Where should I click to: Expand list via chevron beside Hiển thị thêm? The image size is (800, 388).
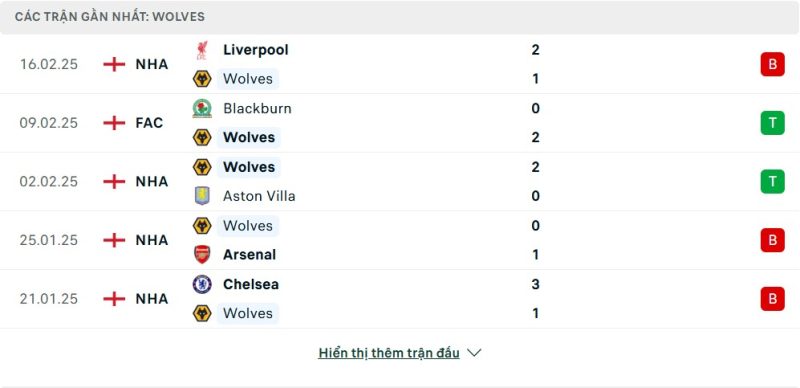(474, 353)
